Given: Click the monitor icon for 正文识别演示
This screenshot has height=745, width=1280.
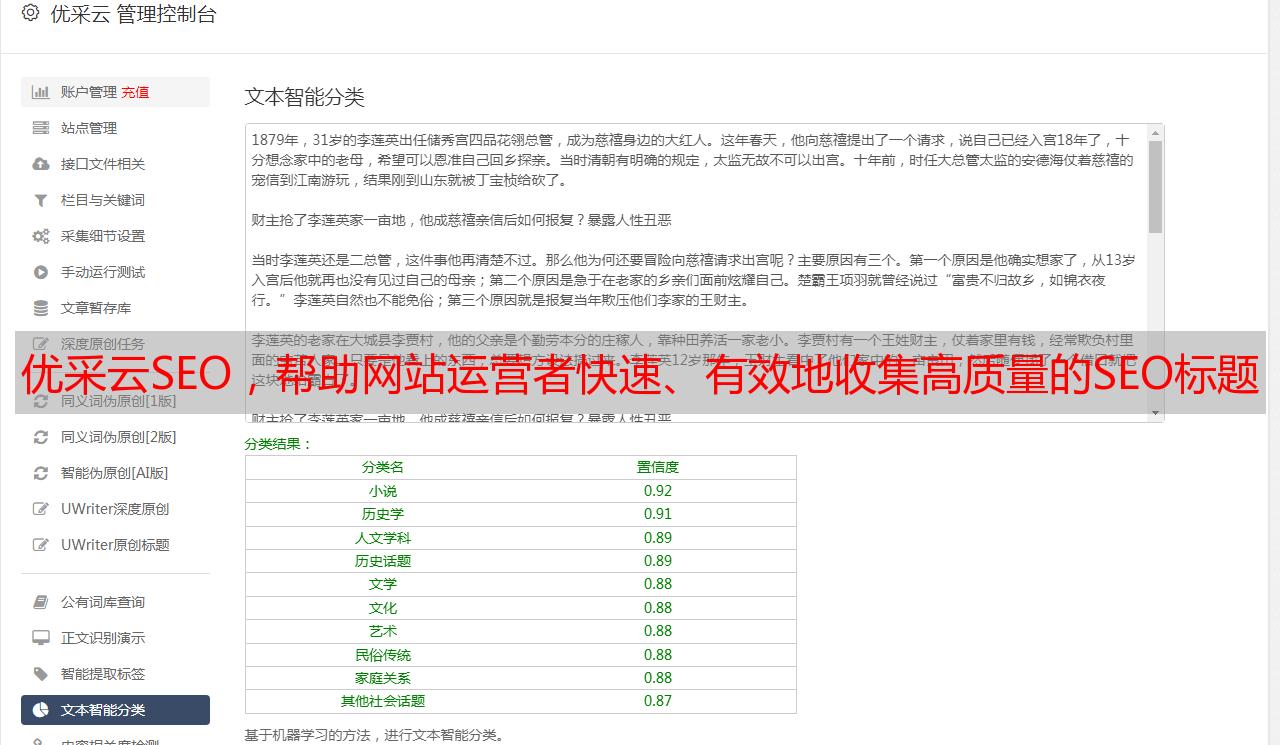Looking at the screenshot, I should (41, 638).
